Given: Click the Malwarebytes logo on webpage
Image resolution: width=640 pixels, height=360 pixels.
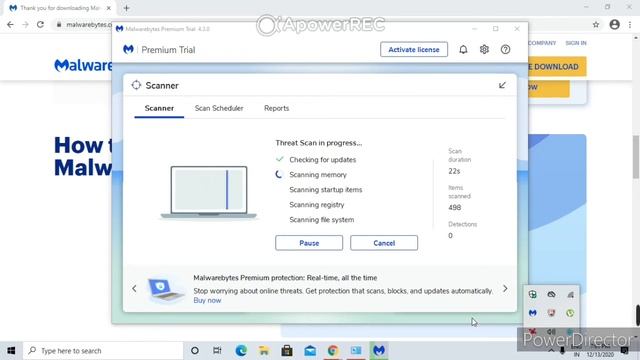Looking at the screenshot, I should tap(83, 65).
